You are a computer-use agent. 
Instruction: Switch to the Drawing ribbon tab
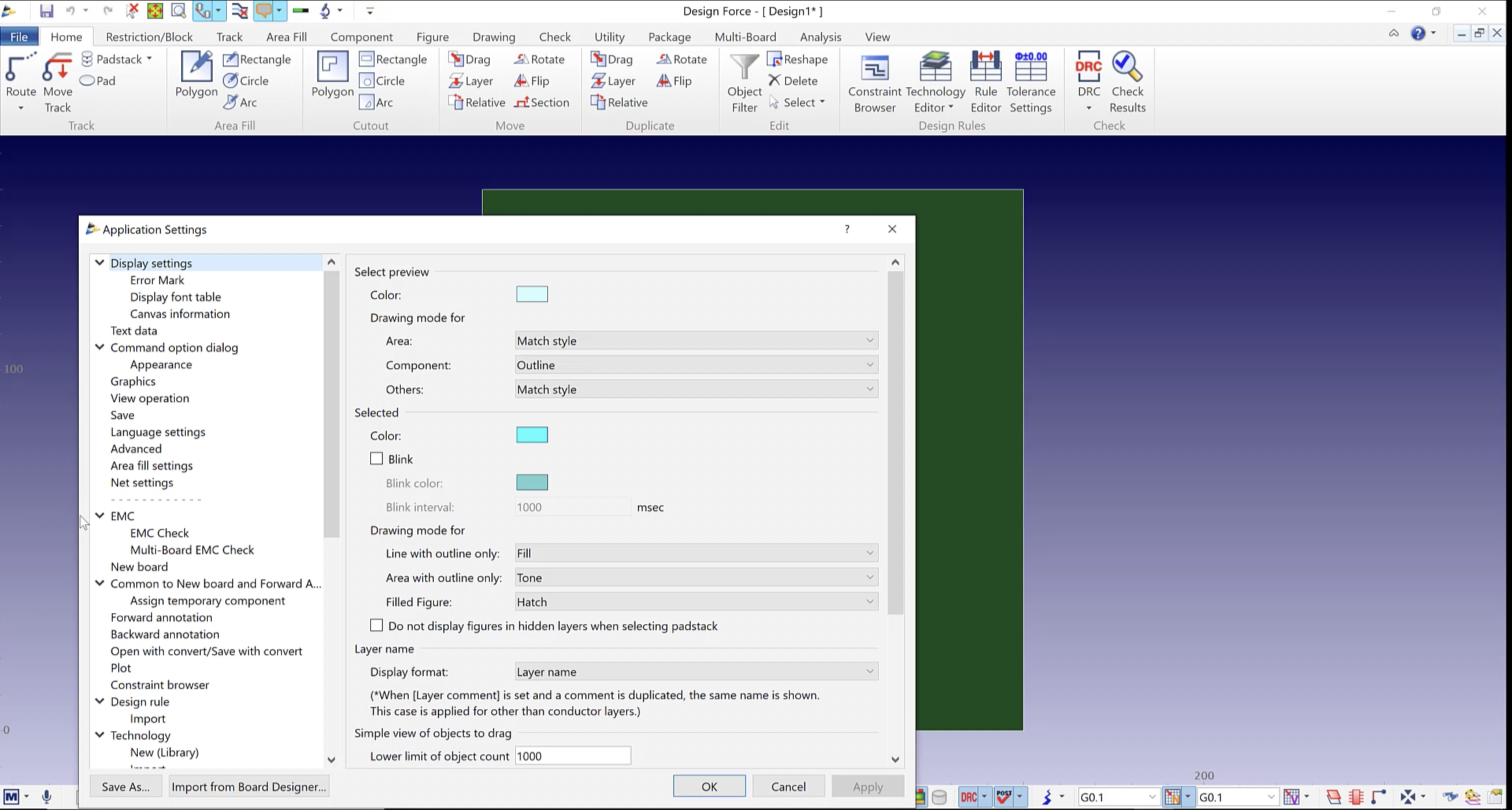click(493, 36)
